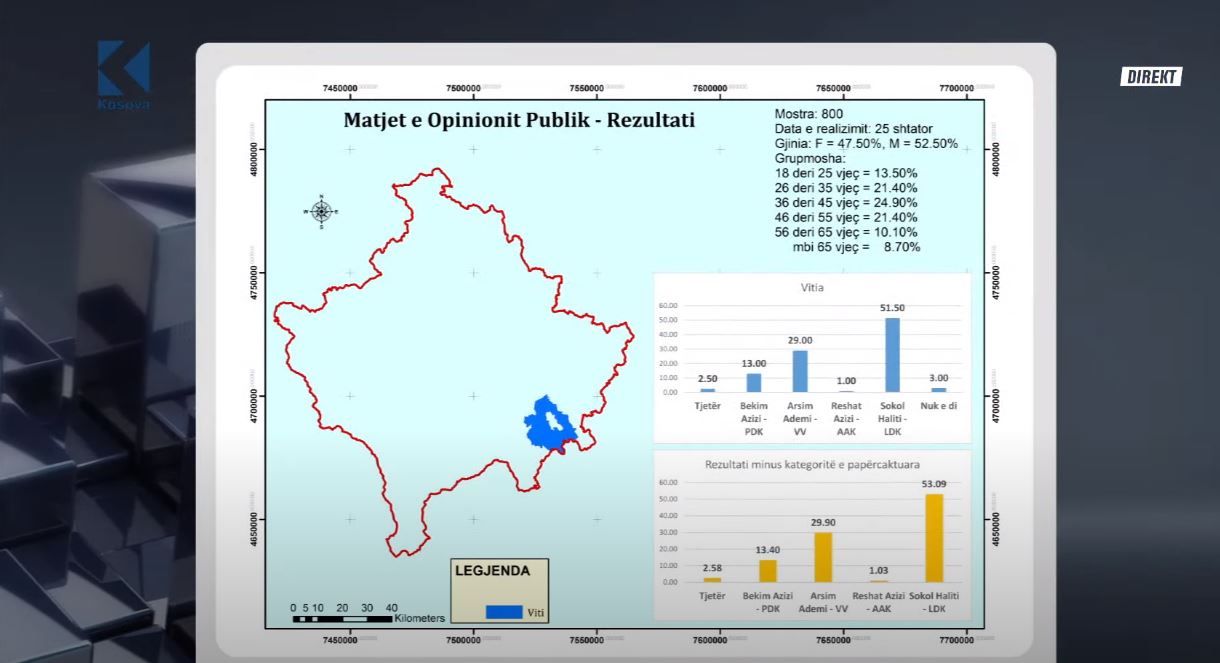This screenshot has height=663, width=1220.
Task: Click the 'Nuk e di' axis label
Action: tap(938, 406)
